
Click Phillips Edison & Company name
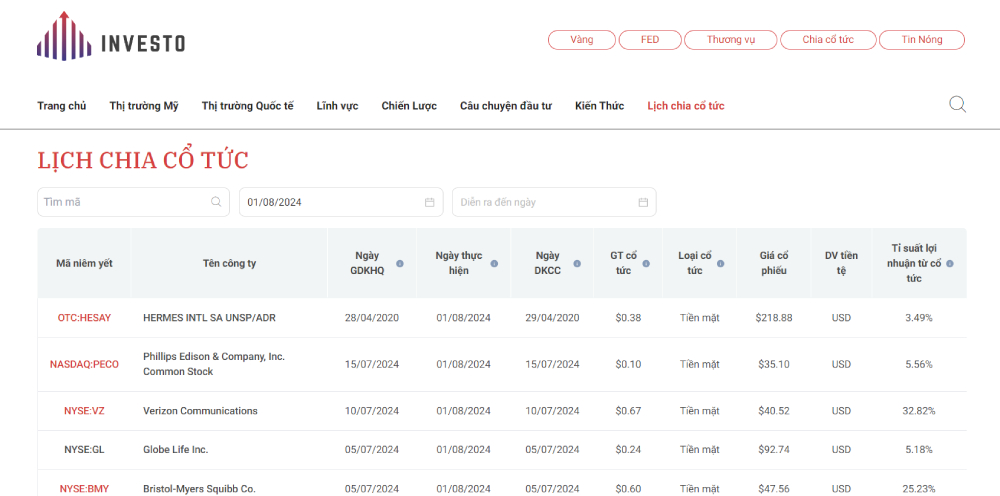click(x=214, y=364)
